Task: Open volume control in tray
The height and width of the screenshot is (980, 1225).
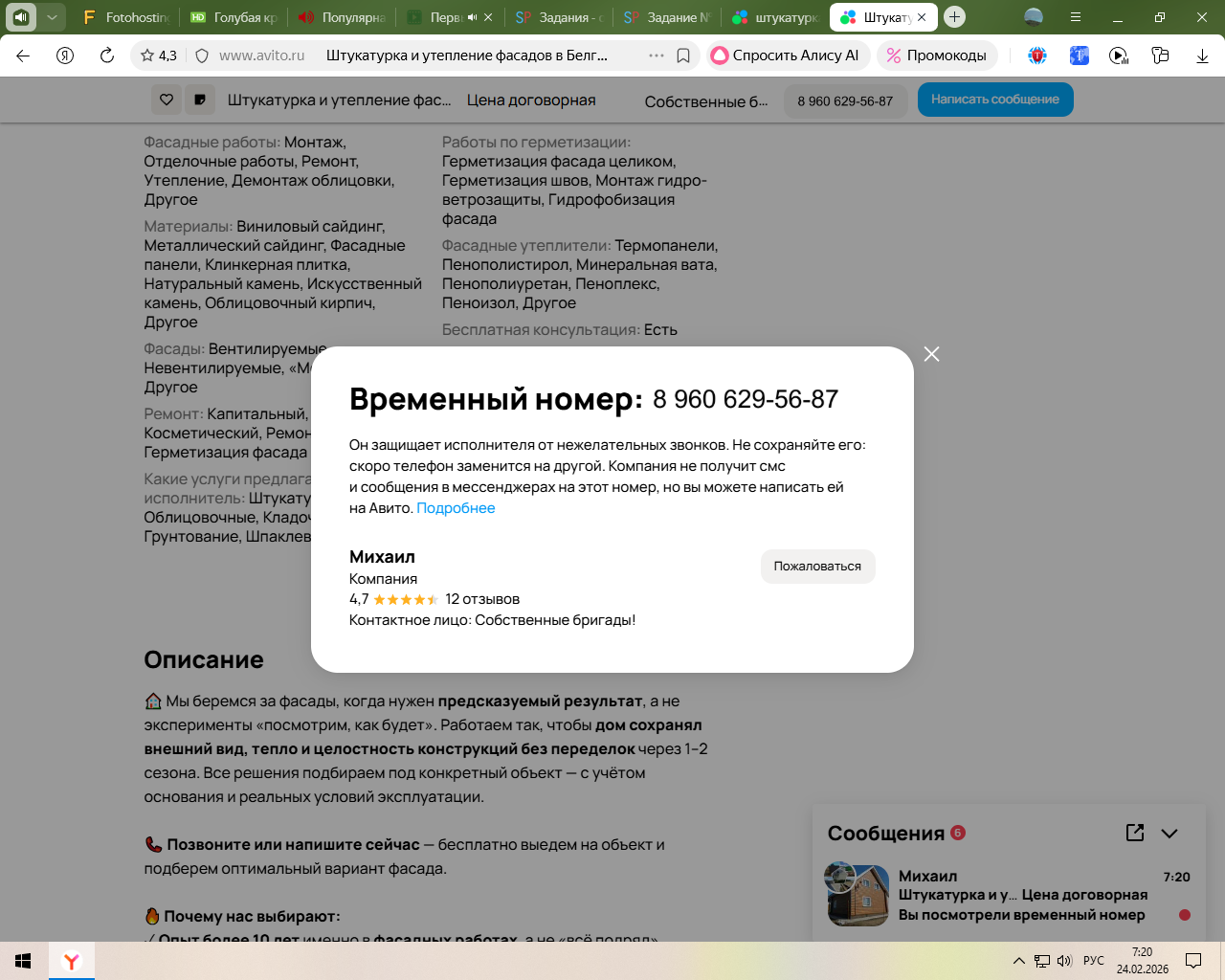Action: point(1064,961)
